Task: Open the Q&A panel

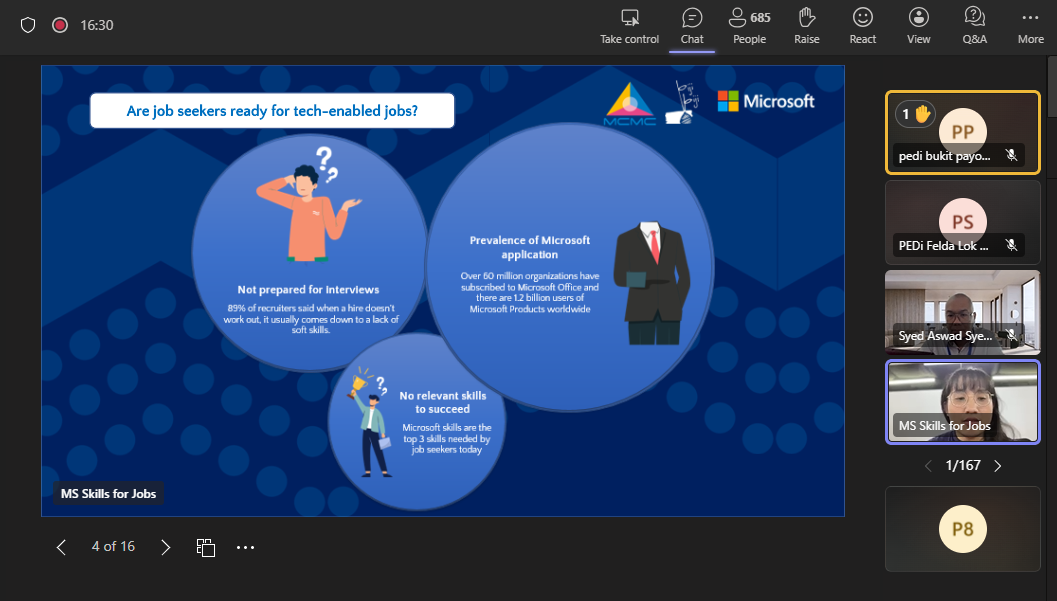Action: 974,18
